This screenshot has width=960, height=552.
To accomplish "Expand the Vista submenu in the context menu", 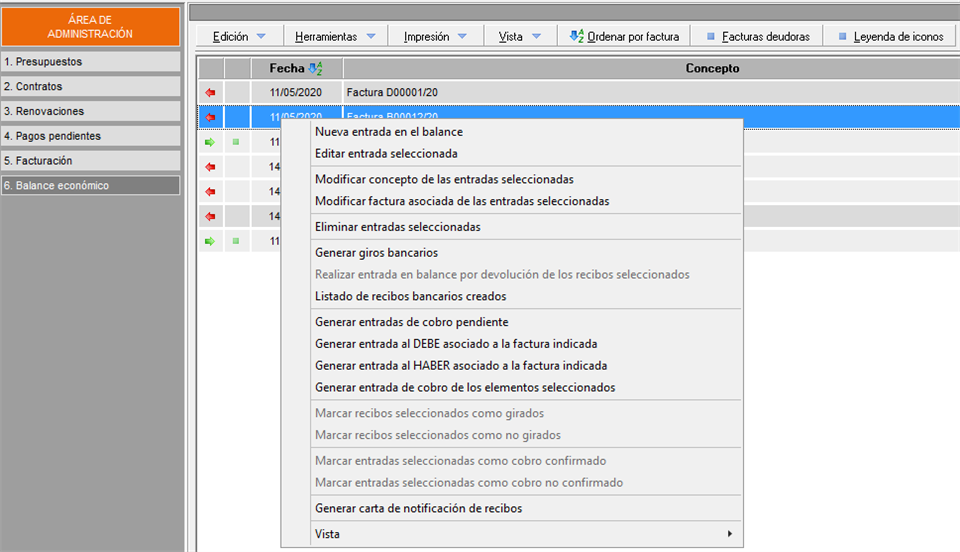I will pos(525,534).
